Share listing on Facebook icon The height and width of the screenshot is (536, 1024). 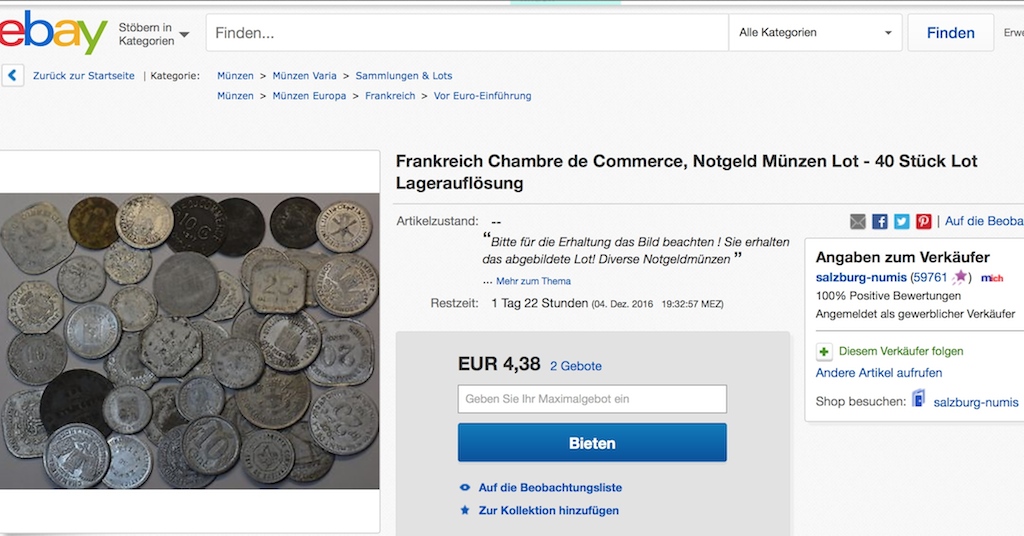pyautogui.click(x=880, y=221)
